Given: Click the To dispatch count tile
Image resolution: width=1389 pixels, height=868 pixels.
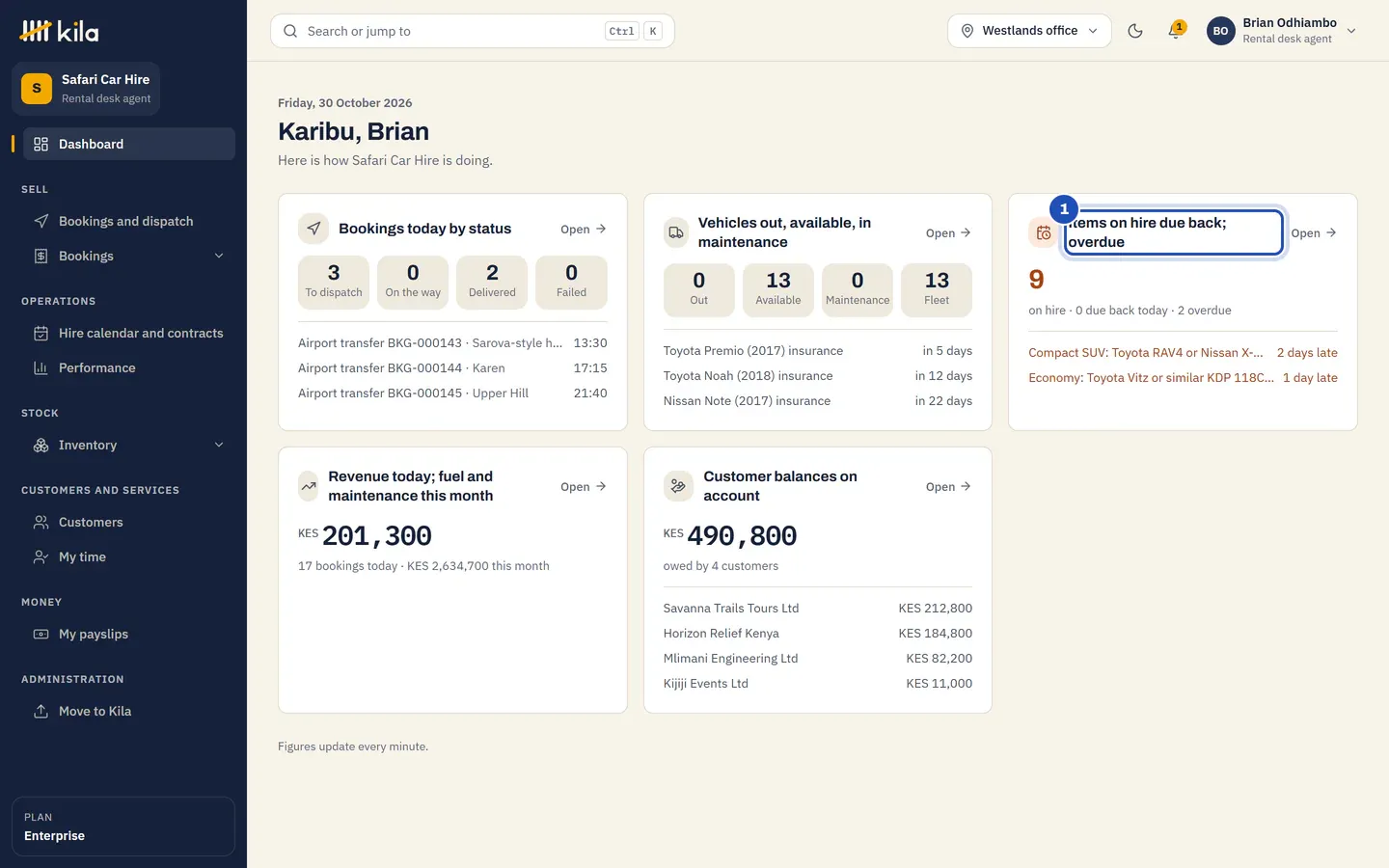Looking at the screenshot, I should tap(334, 282).
